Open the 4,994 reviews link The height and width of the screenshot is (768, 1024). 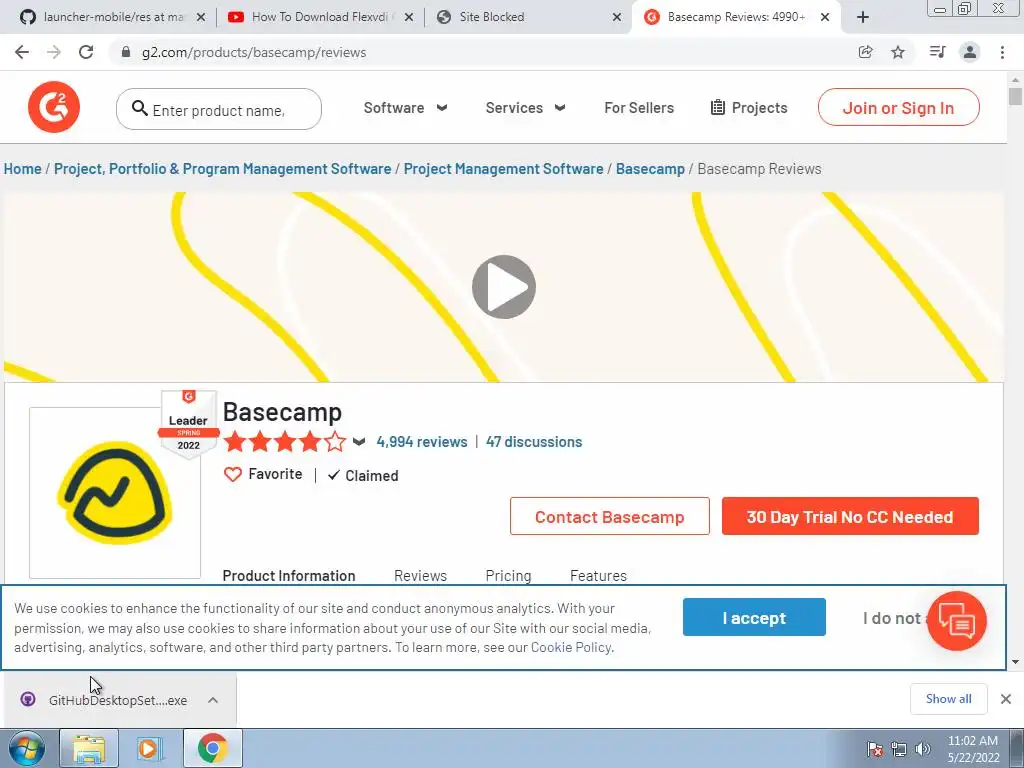(x=422, y=442)
